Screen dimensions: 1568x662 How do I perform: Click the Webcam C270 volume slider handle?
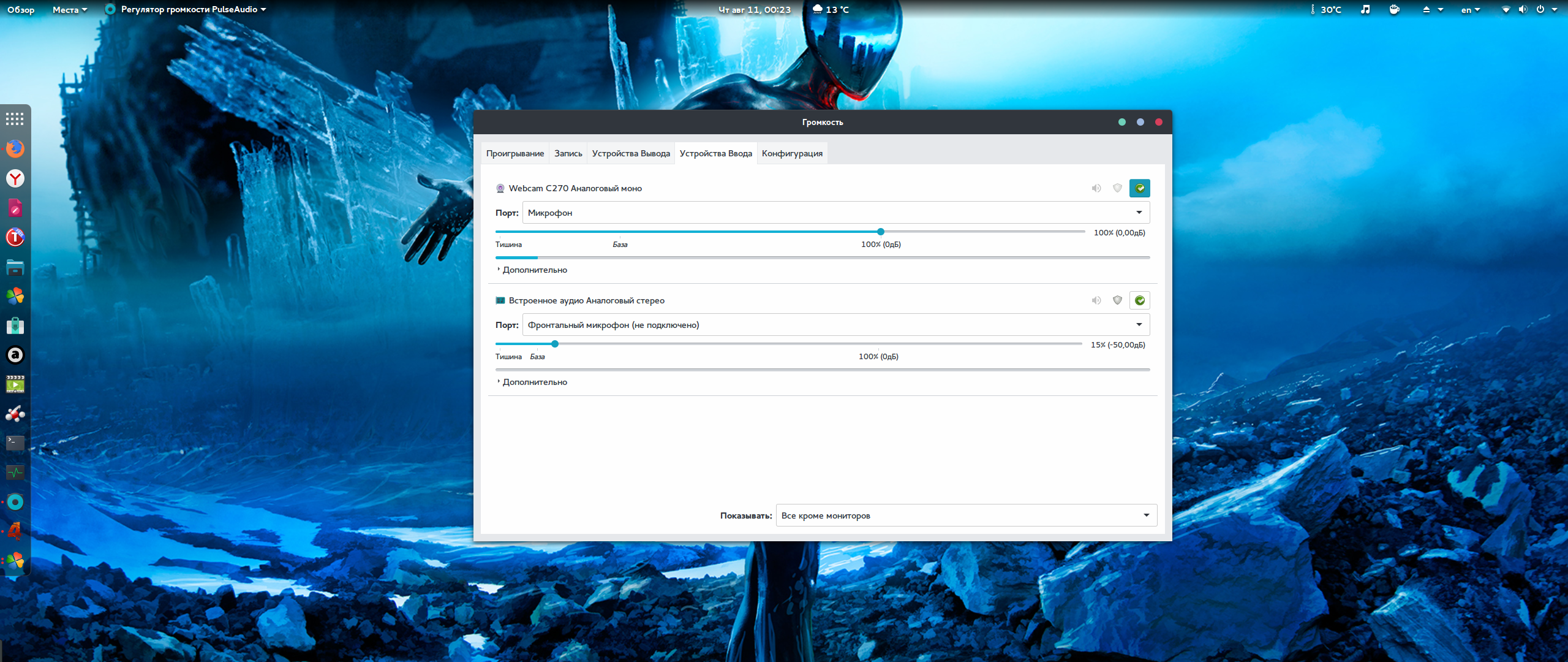pos(880,232)
